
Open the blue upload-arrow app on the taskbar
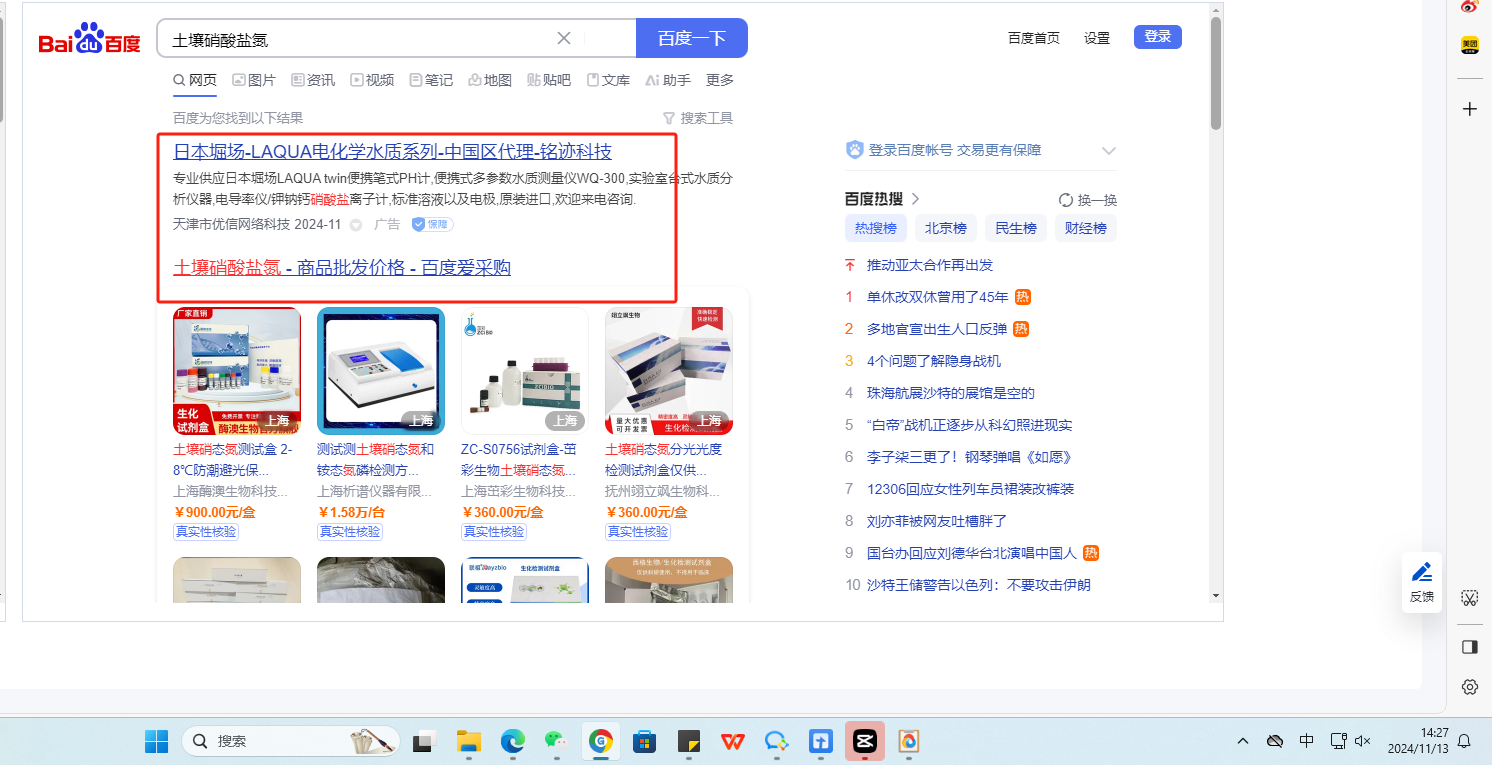(x=821, y=741)
